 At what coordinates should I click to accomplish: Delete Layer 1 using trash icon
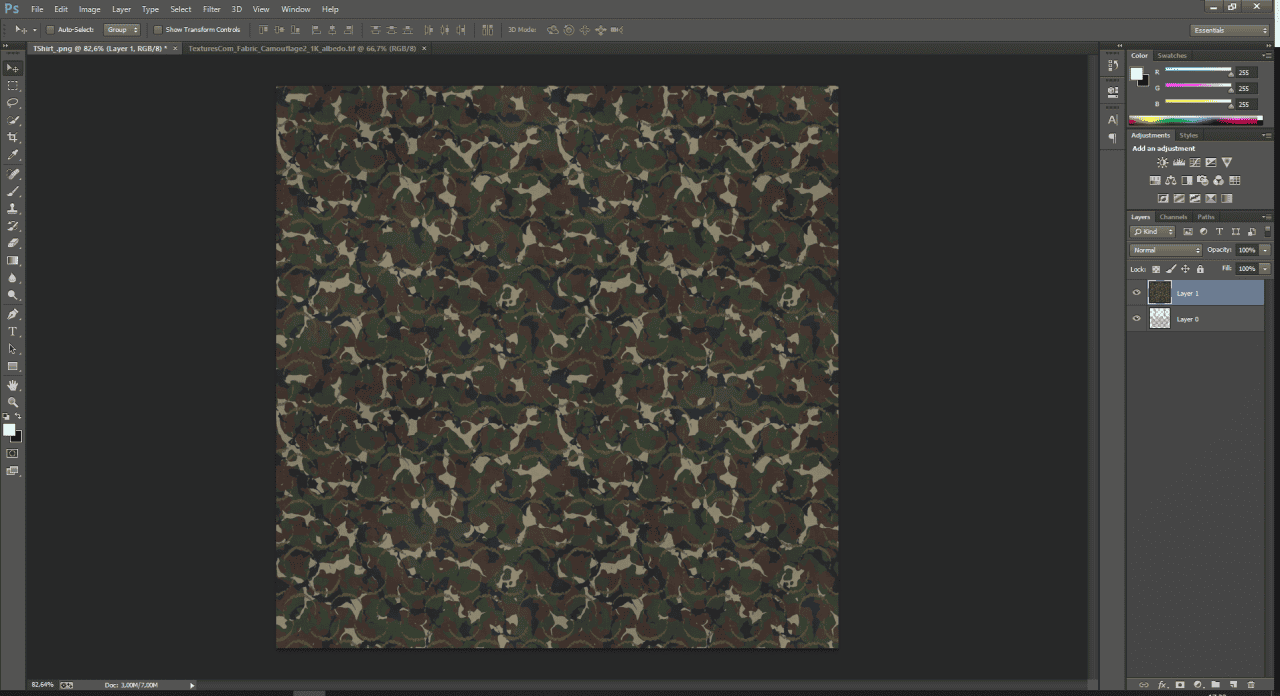click(x=1251, y=685)
